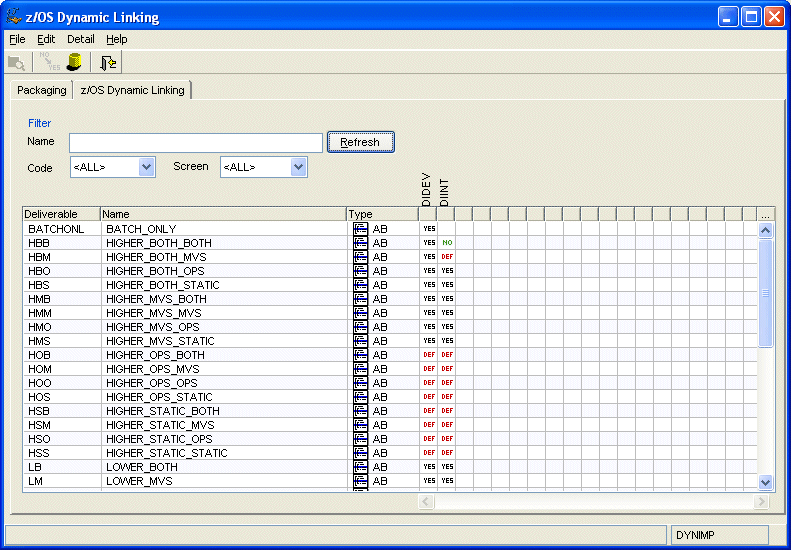Click the search/find toolbar icon

17,63
